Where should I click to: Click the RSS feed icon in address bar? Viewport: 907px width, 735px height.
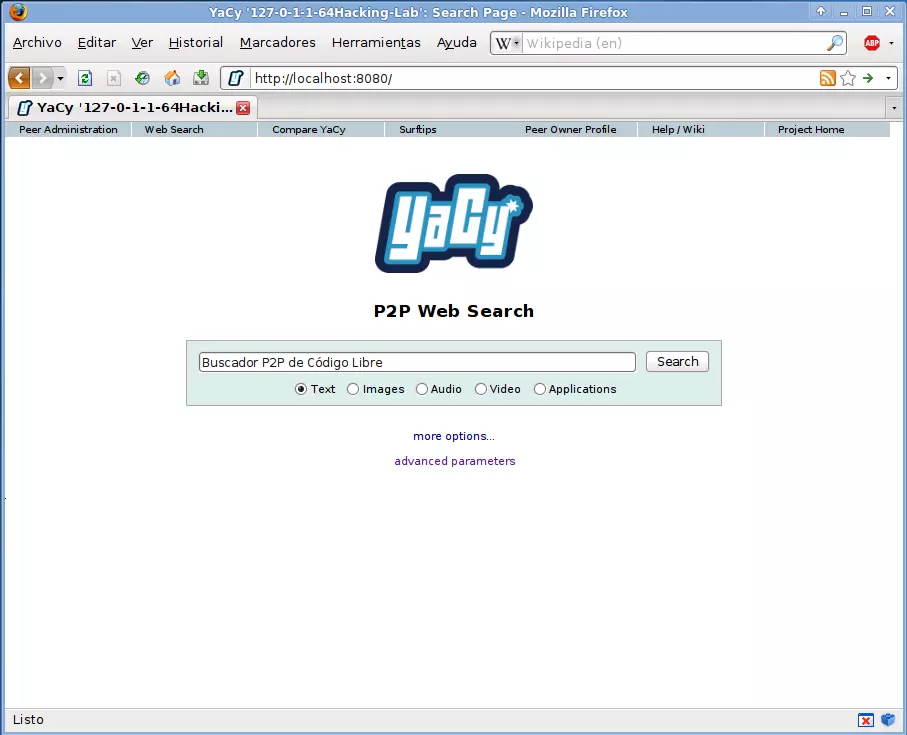click(827, 78)
